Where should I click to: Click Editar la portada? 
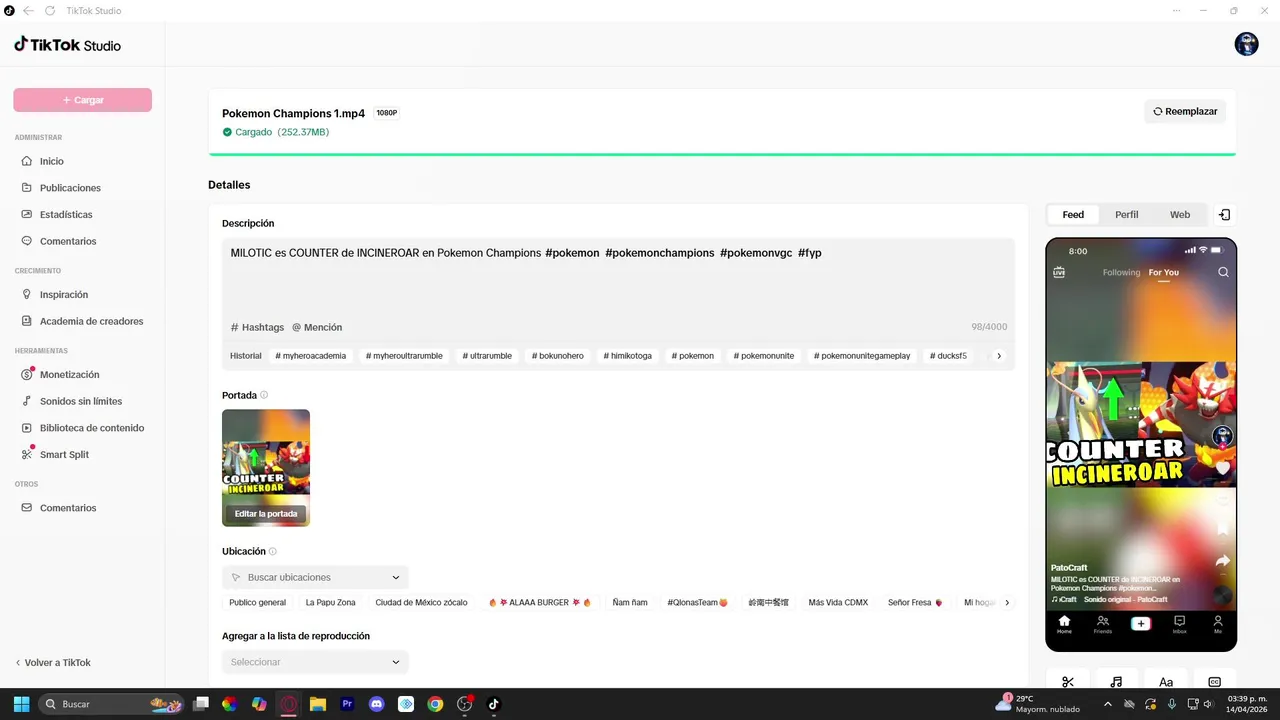[266, 514]
